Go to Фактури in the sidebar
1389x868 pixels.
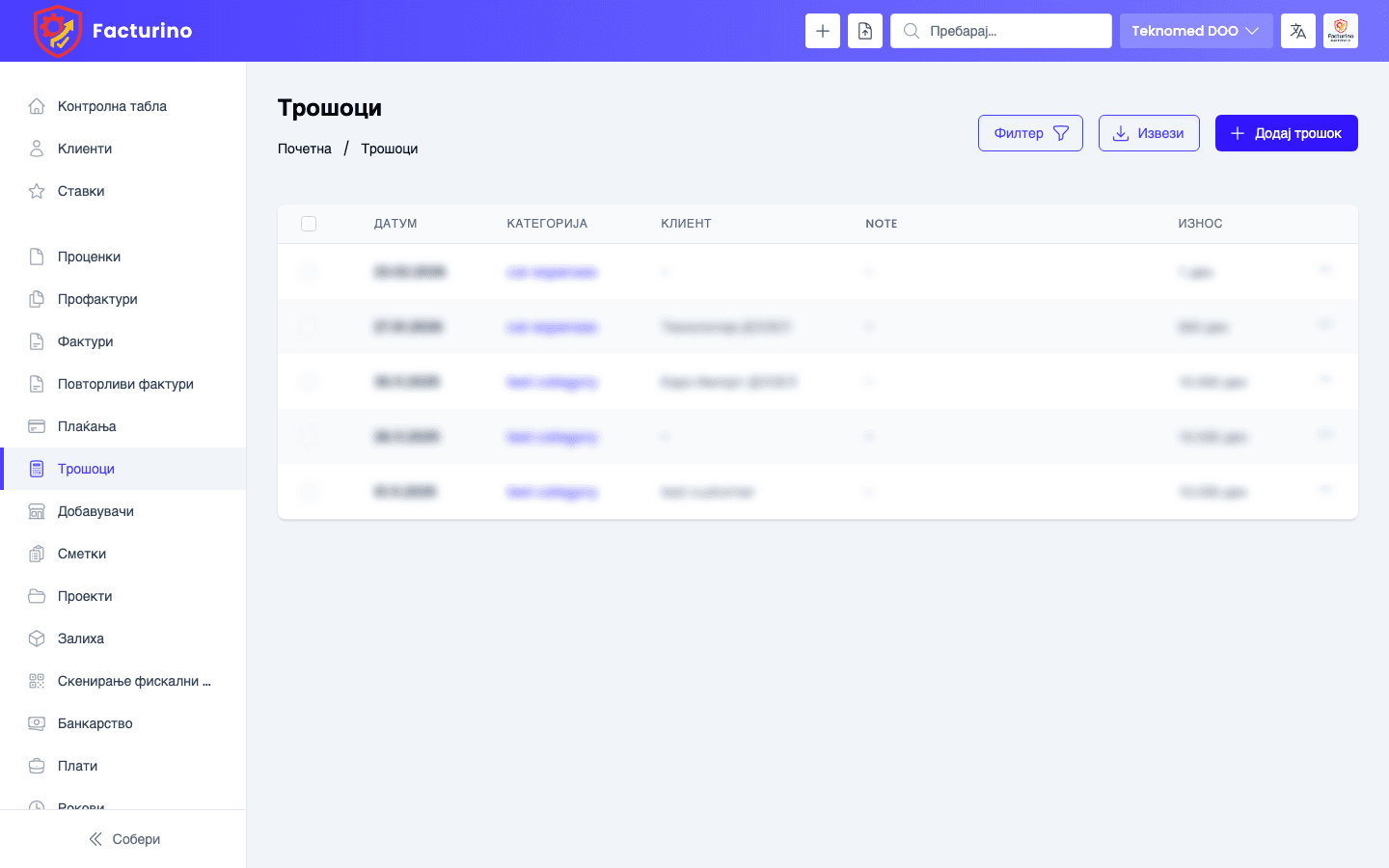click(x=86, y=341)
